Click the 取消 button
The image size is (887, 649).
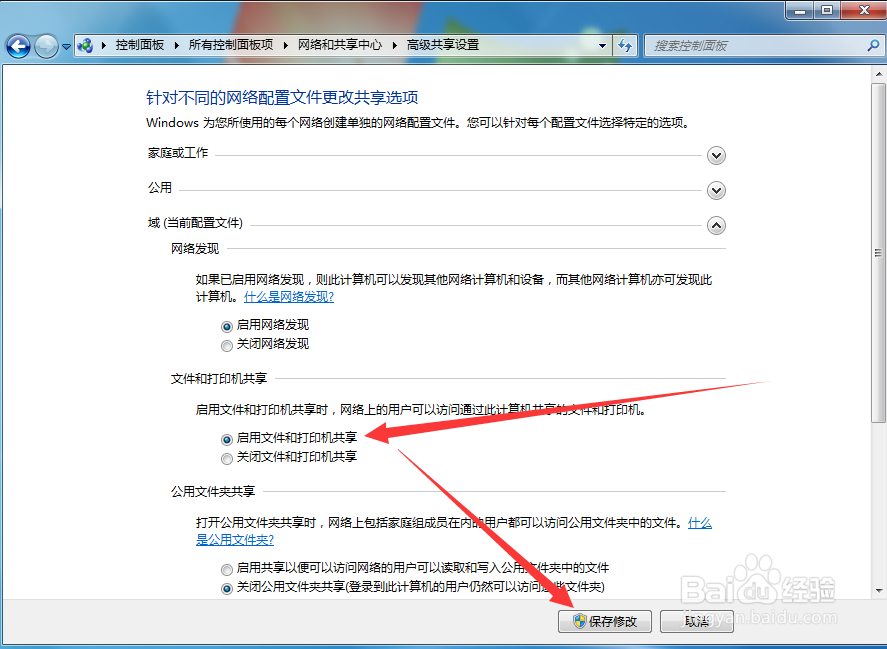tap(696, 621)
